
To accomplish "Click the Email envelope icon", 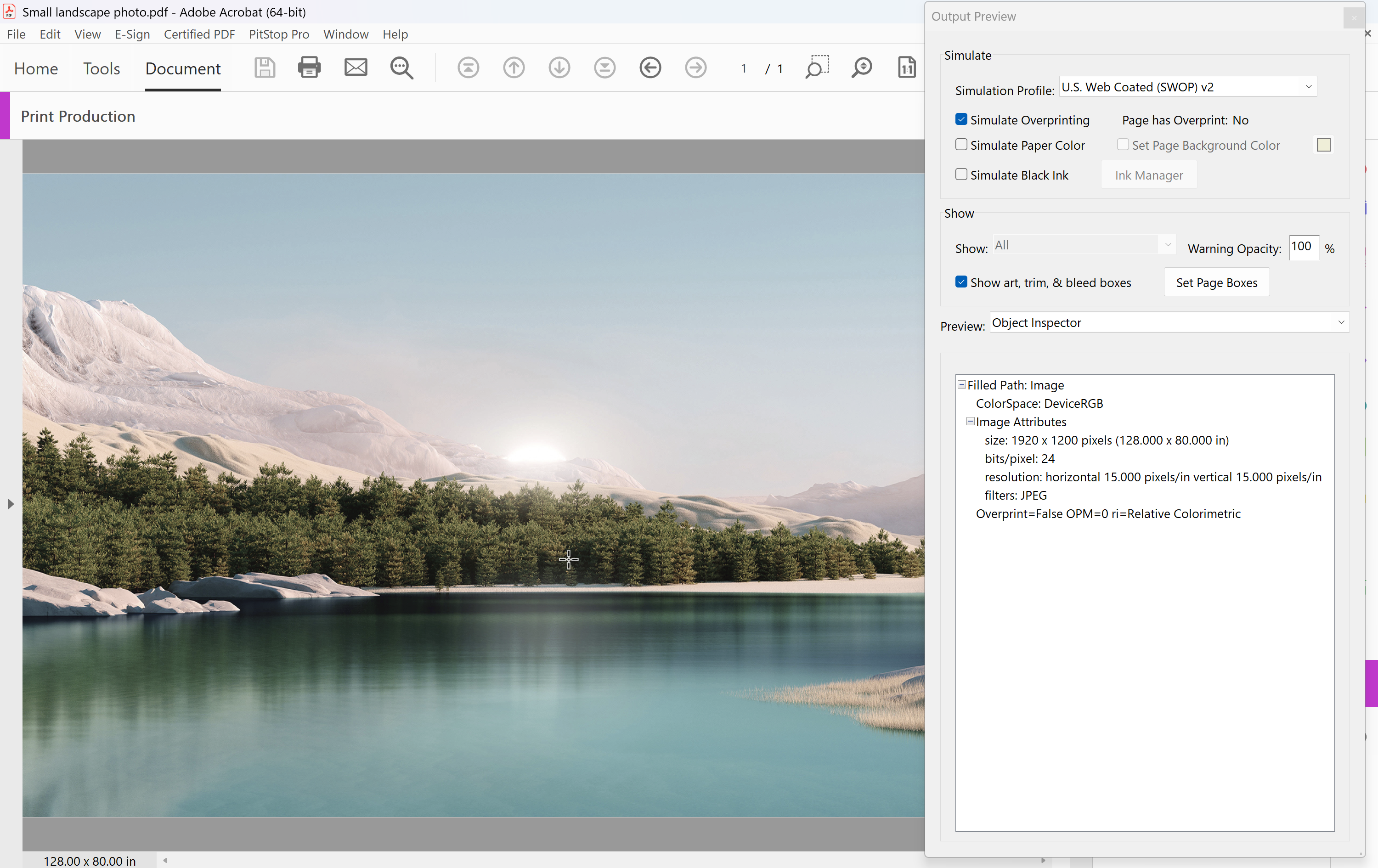I will pos(356,68).
